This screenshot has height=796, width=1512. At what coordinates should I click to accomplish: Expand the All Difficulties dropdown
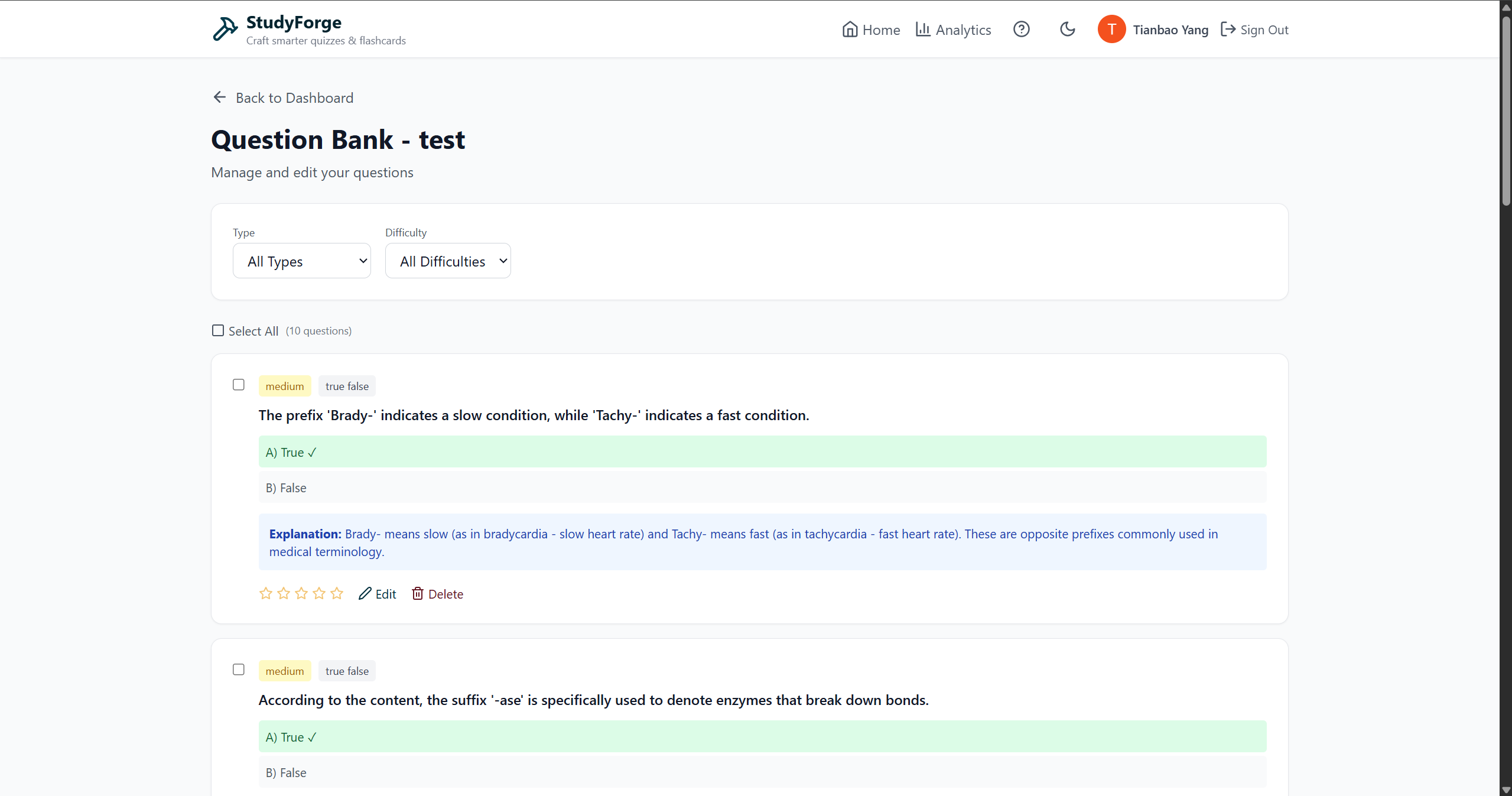[448, 261]
